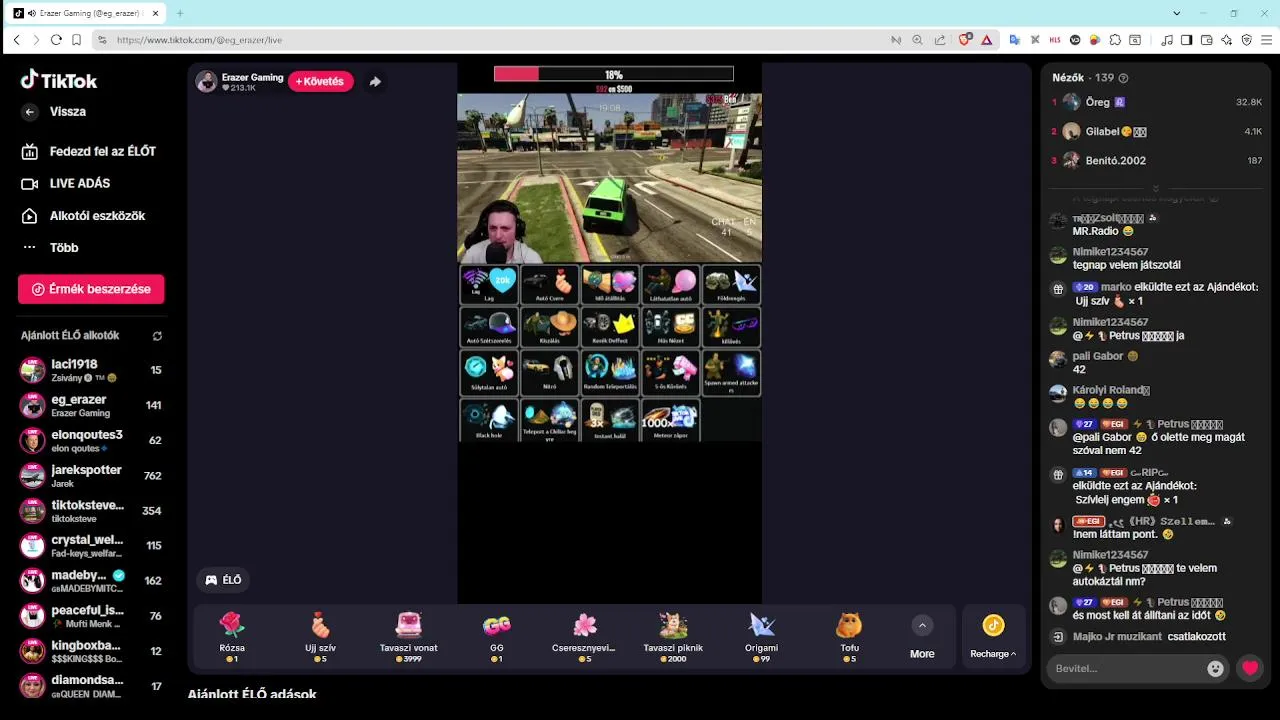The width and height of the screenshot is (1280, 720).
Task: Open browser extensions puzzle icon
Action: [1115, 40]
